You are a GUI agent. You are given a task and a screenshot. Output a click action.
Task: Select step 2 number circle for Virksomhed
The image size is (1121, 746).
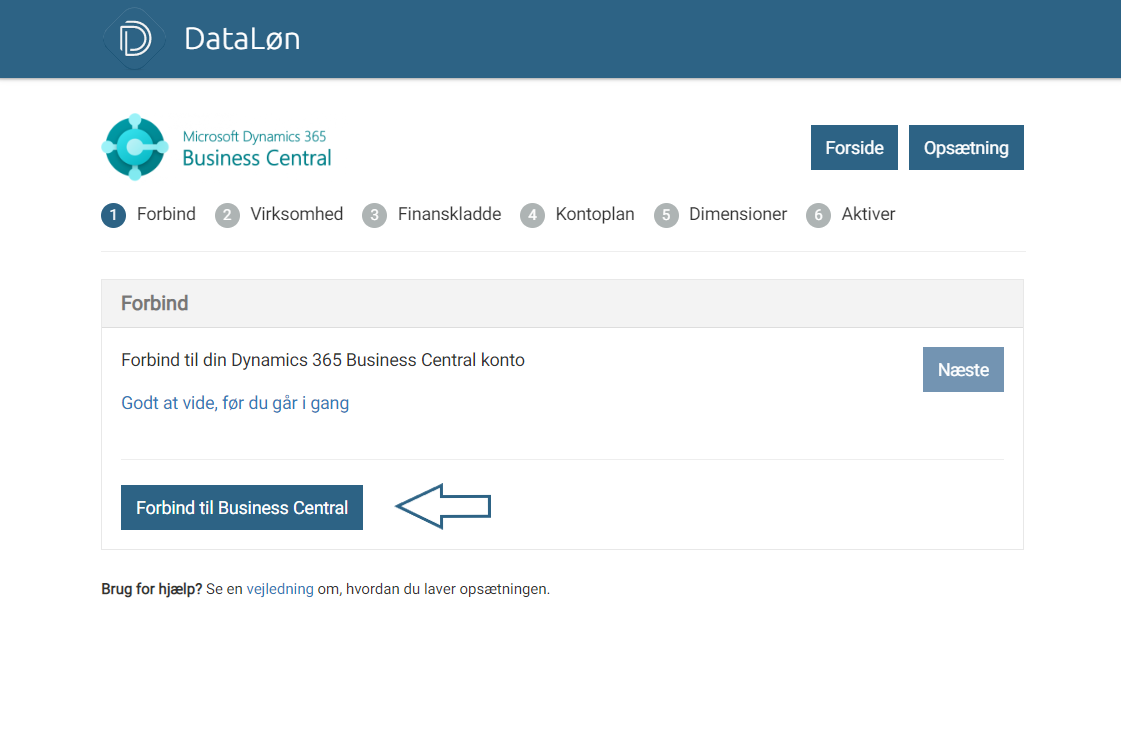pos(227,215)
